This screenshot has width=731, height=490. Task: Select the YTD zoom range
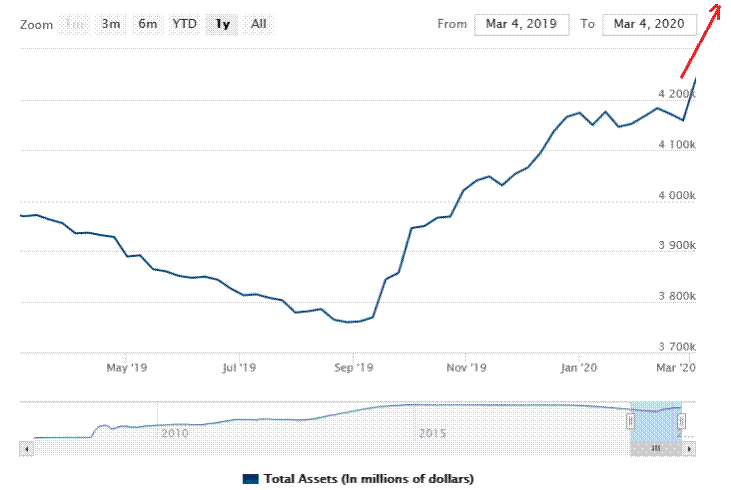pyautogui.click(x=184, y=24)
